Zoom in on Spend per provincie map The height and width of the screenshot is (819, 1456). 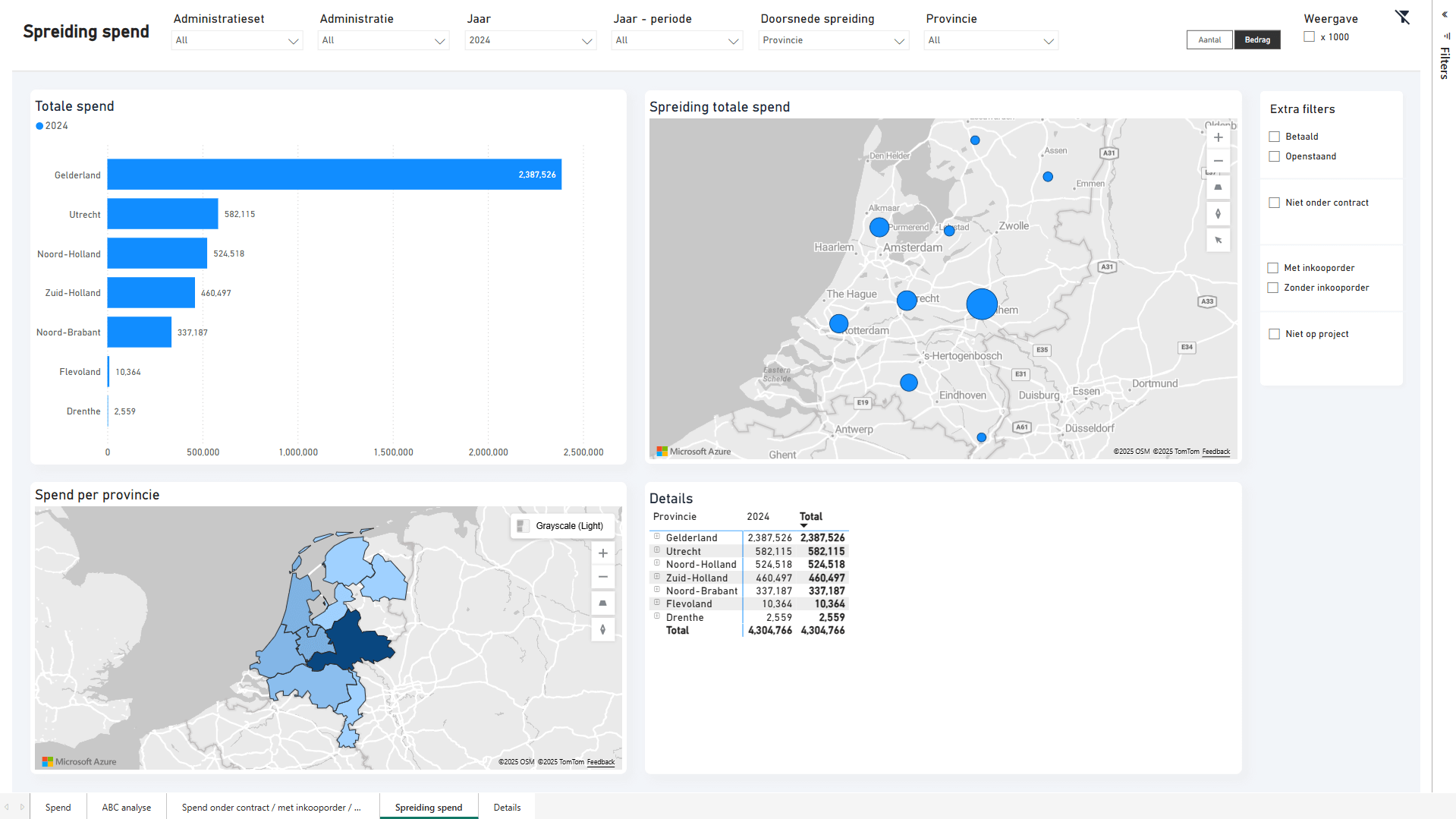[602, 553]
